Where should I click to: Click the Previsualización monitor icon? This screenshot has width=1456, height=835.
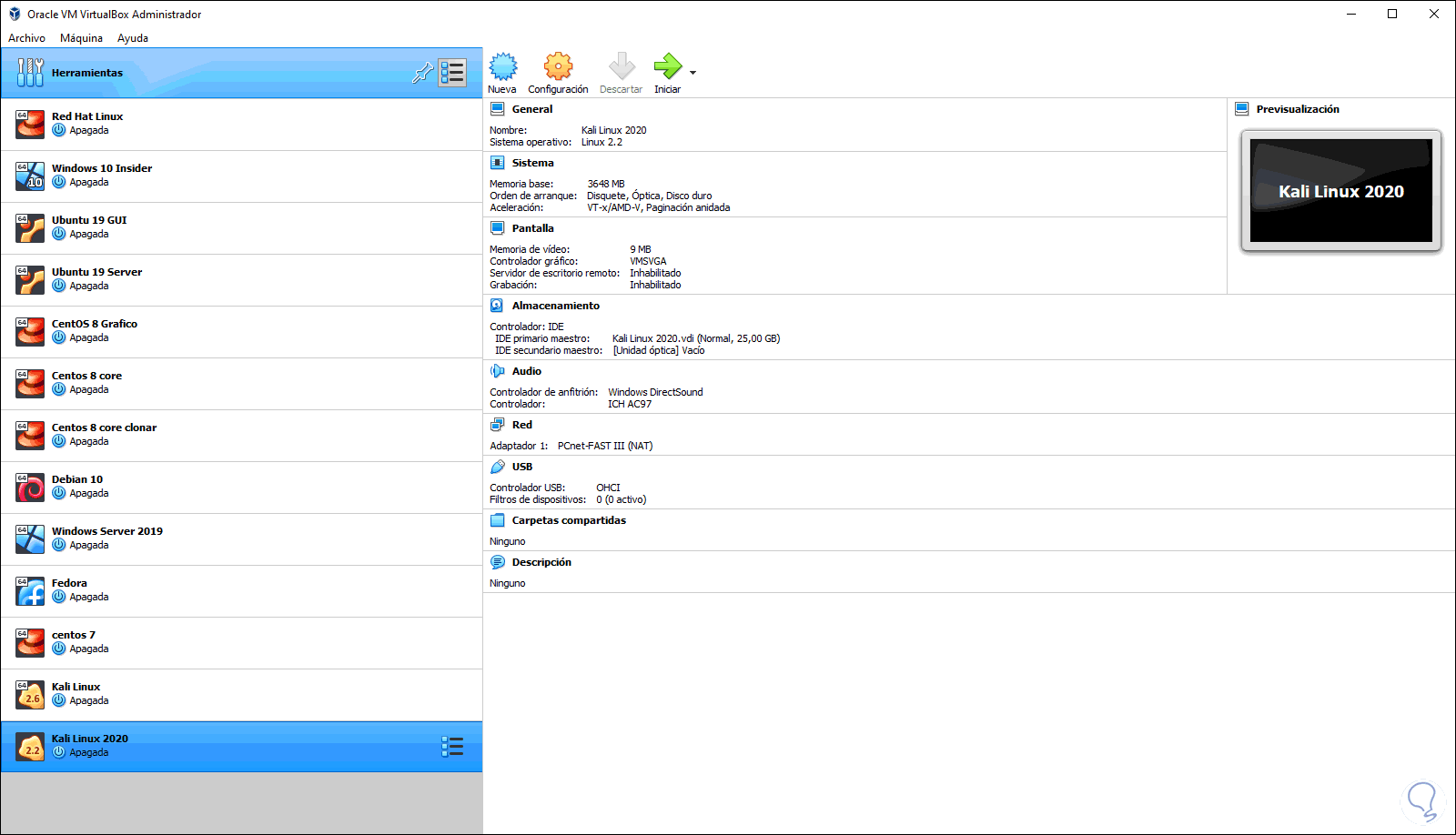click(1241, 109)
